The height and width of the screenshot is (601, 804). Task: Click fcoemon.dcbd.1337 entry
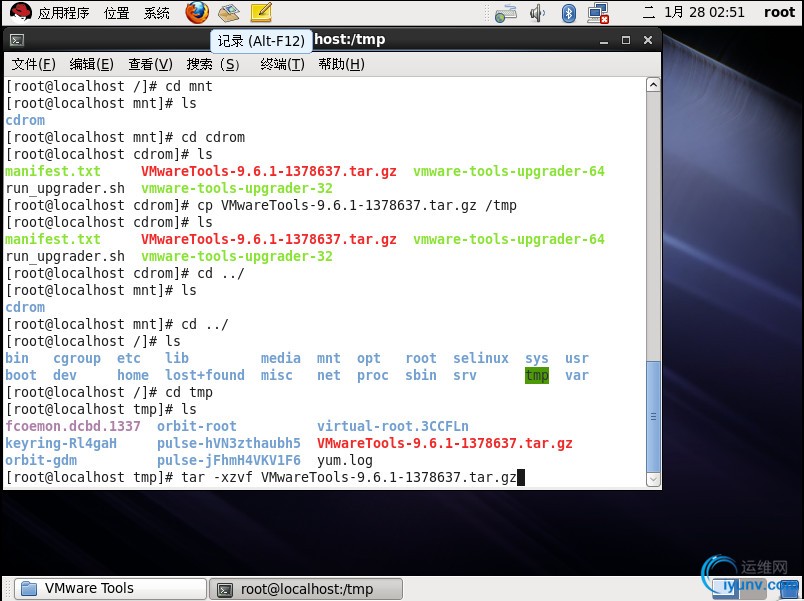[x=73, y=426]
